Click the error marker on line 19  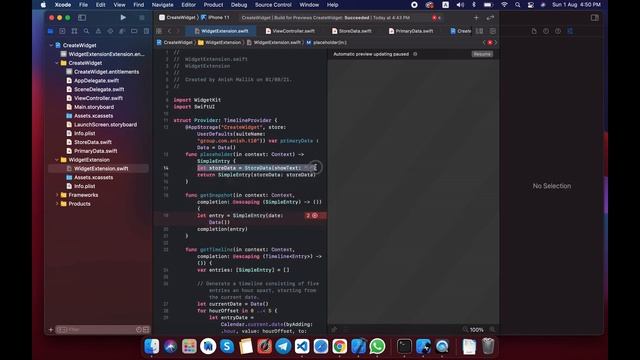(x=312, y=216)
